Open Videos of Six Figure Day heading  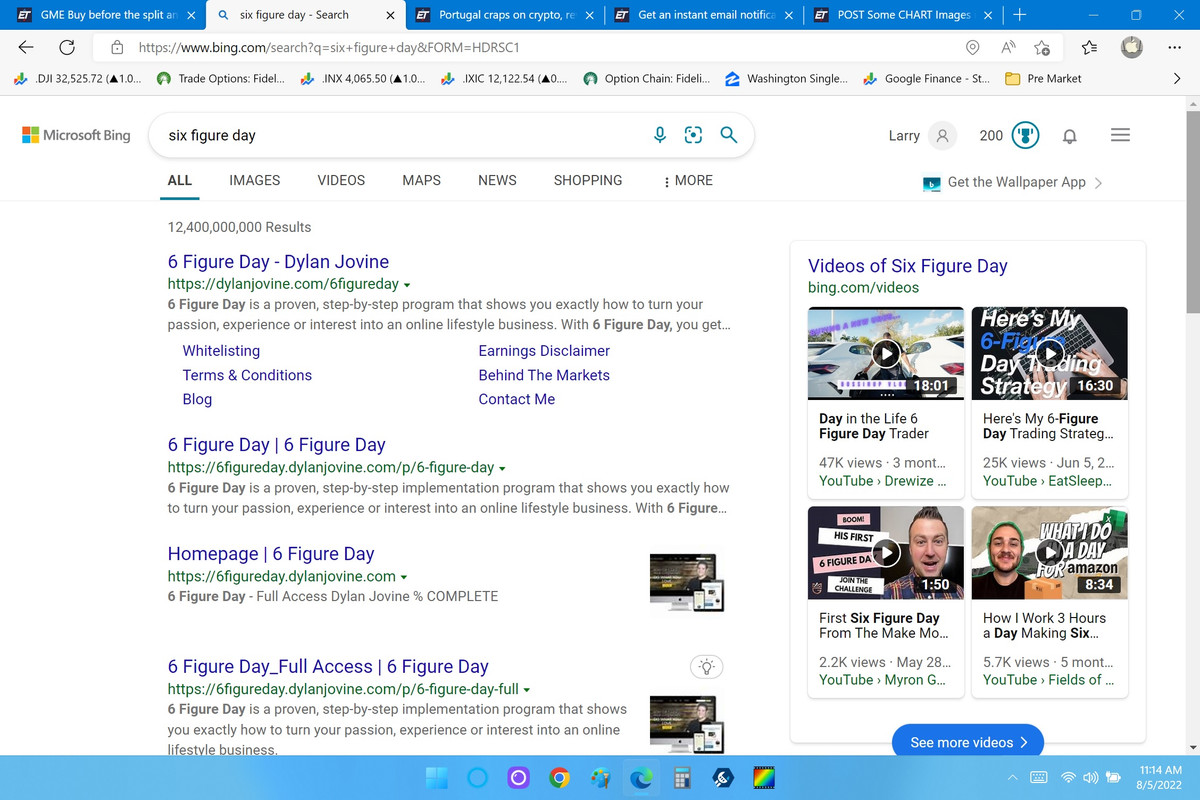click(908, 266)
